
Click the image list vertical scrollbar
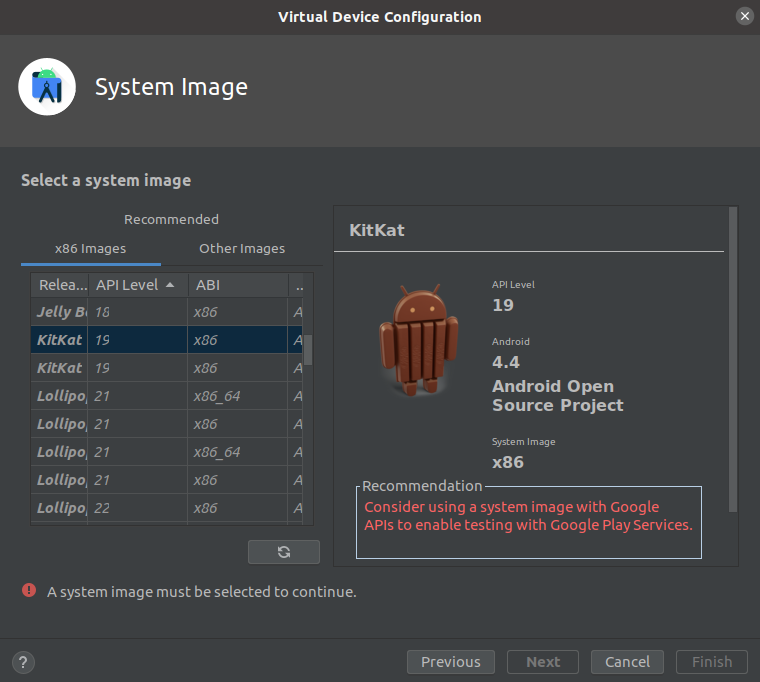308,349
